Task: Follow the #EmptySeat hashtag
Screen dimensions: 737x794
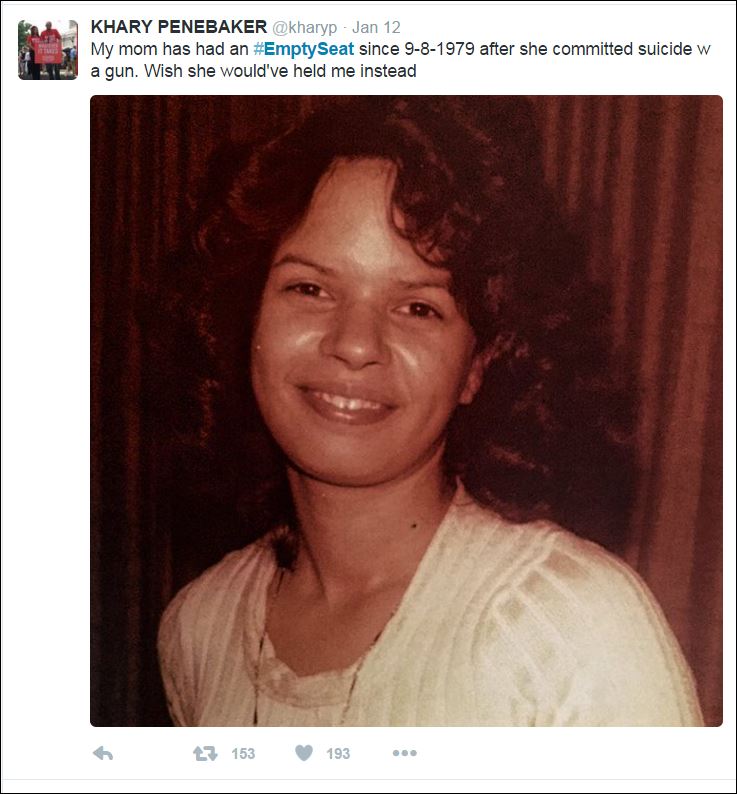Action: (303, 49)
